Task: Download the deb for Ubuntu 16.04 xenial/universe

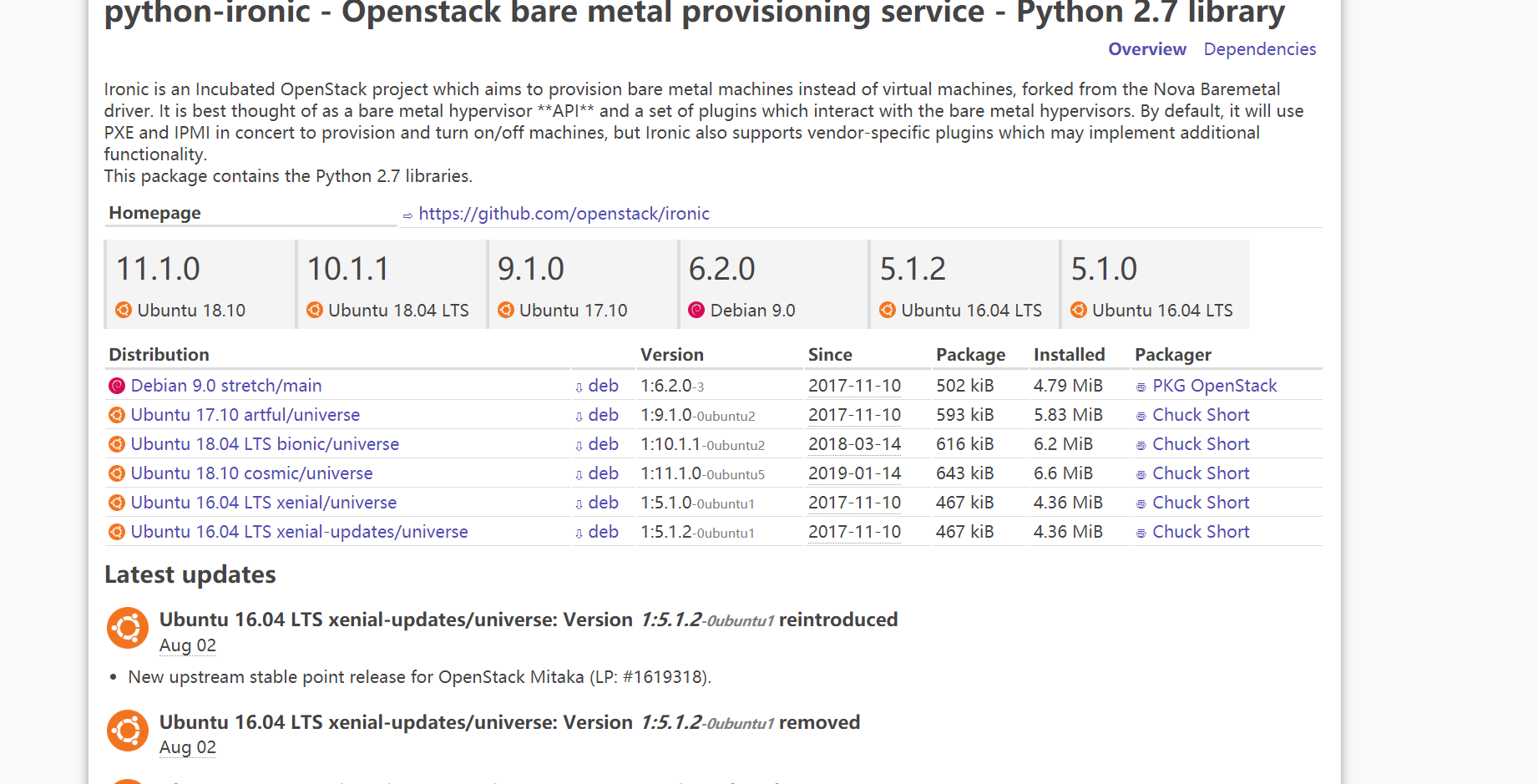Action: click(603, 503)
